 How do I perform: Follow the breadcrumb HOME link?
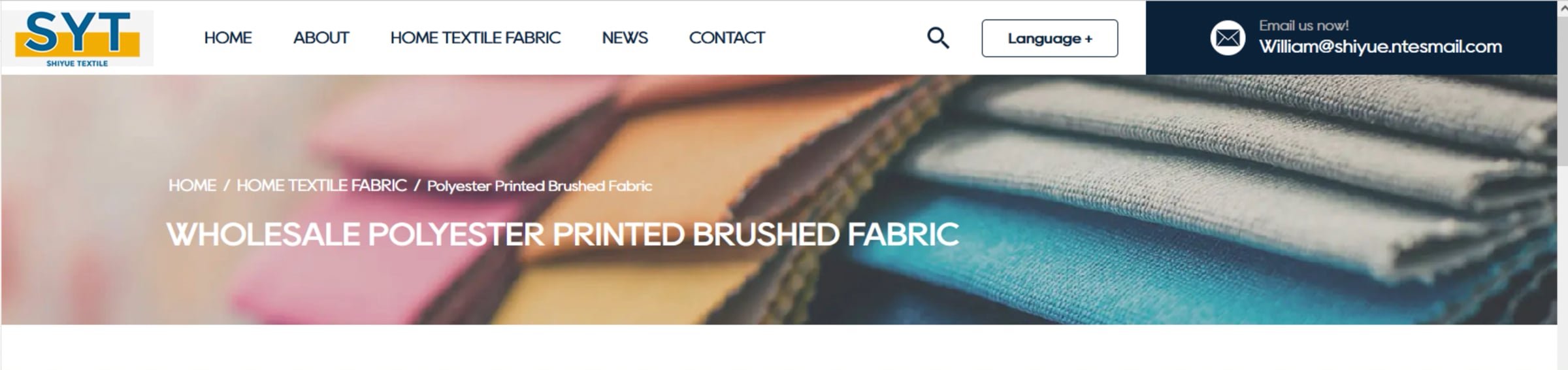click(192, 186)
